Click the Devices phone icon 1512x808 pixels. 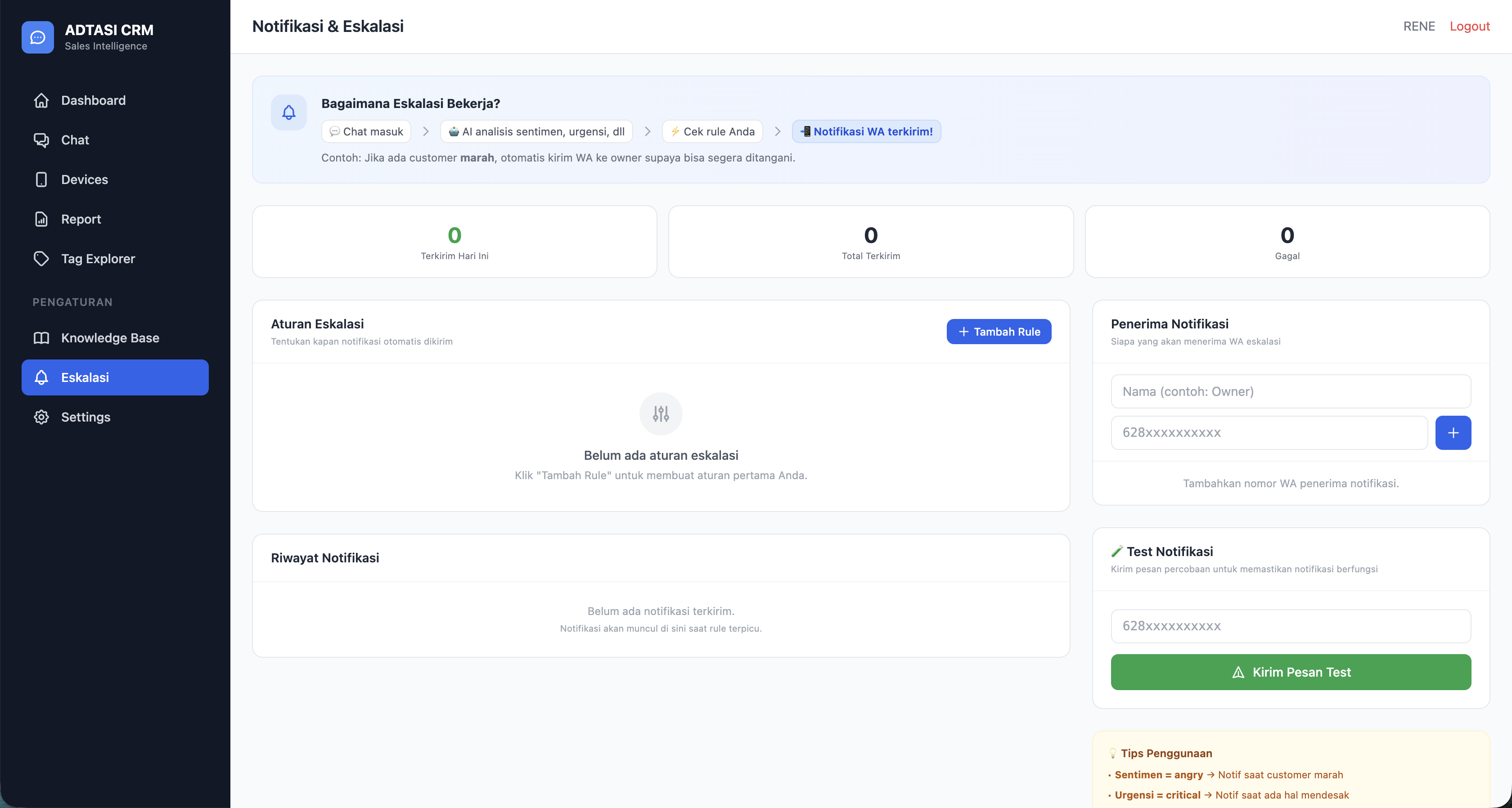pos(41,180)
